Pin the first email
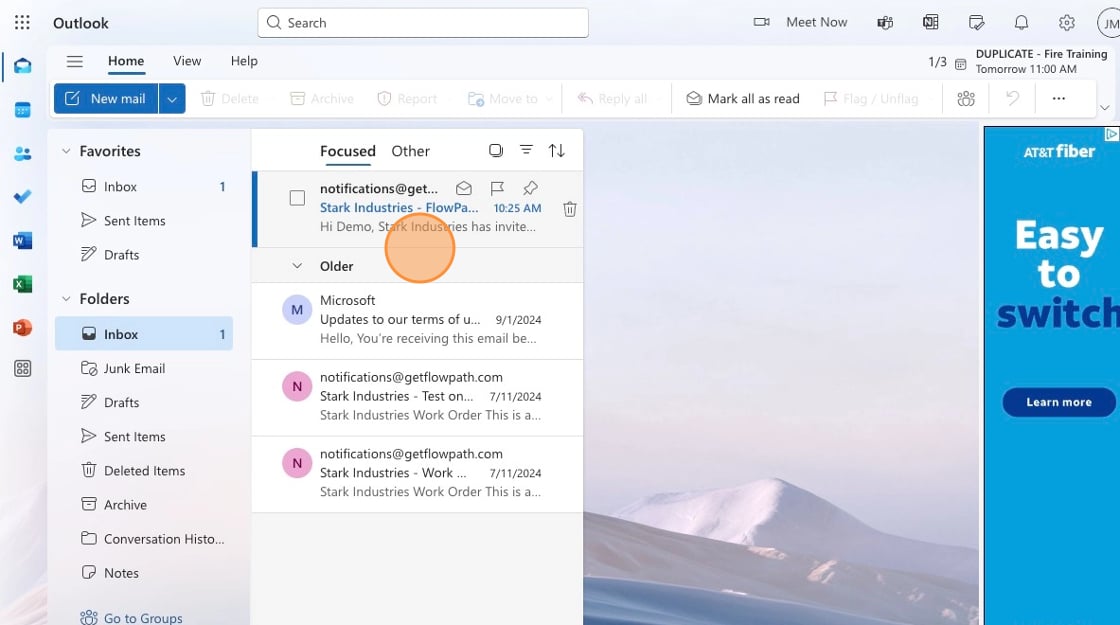 click(x=530, y=189)
